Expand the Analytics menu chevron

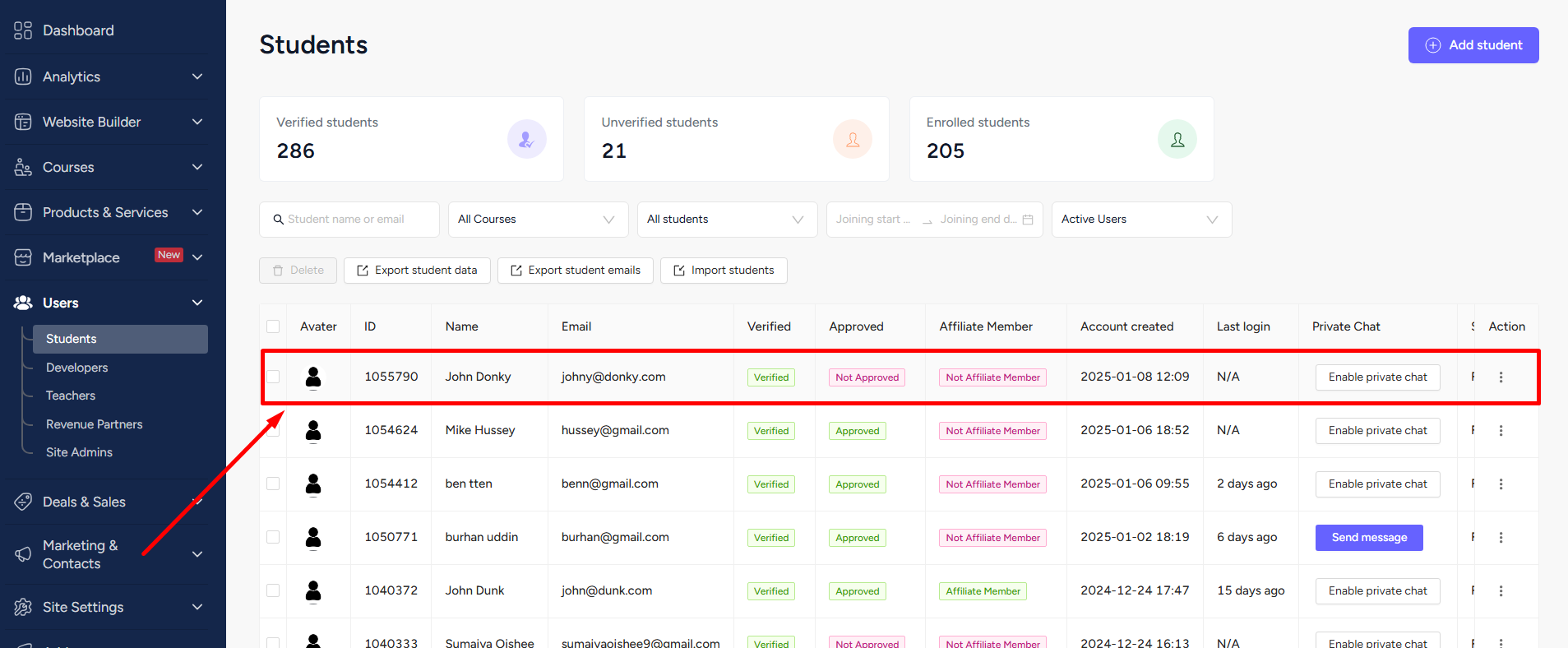(x=197, y=76)
